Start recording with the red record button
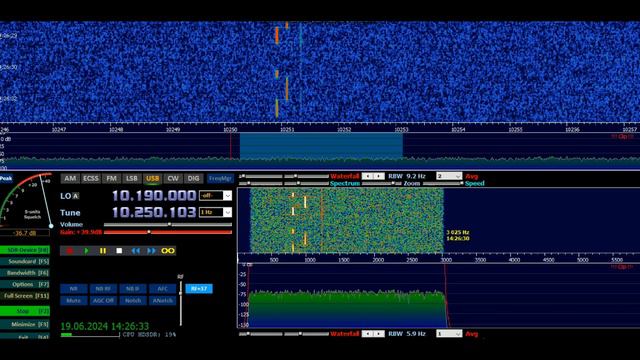Viewport: 640px width, 360px height. pyautogui.click(x=70, y=251)
